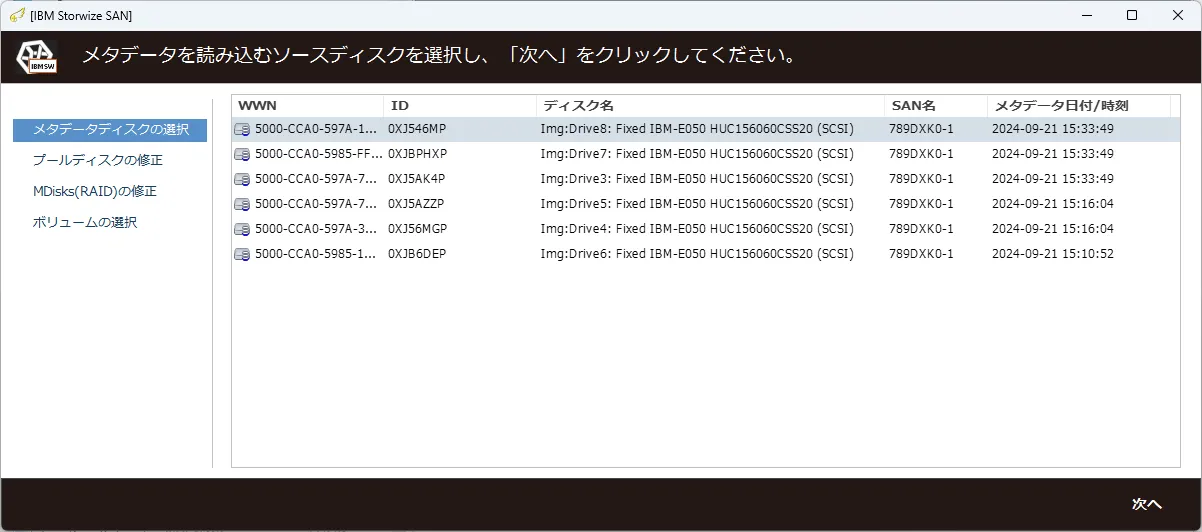Select the ID cell 0XJ5AK4P

tap(417, 179)
